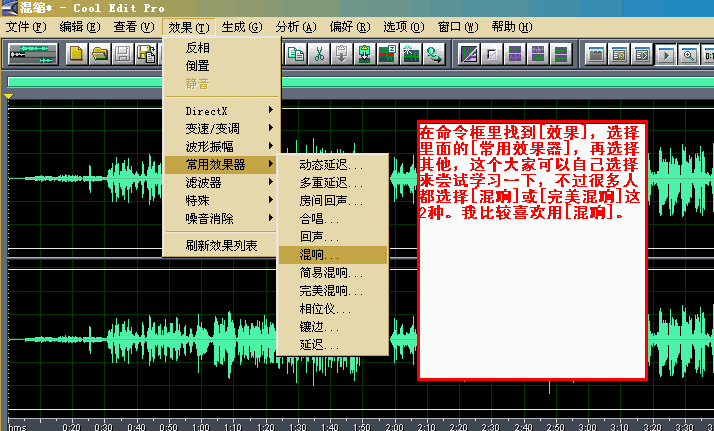Image resolution: width=714 pixels, height=431 pixels.
Task: Switch to multitrack view with waveform toggle icon
Action: point(33,54)
